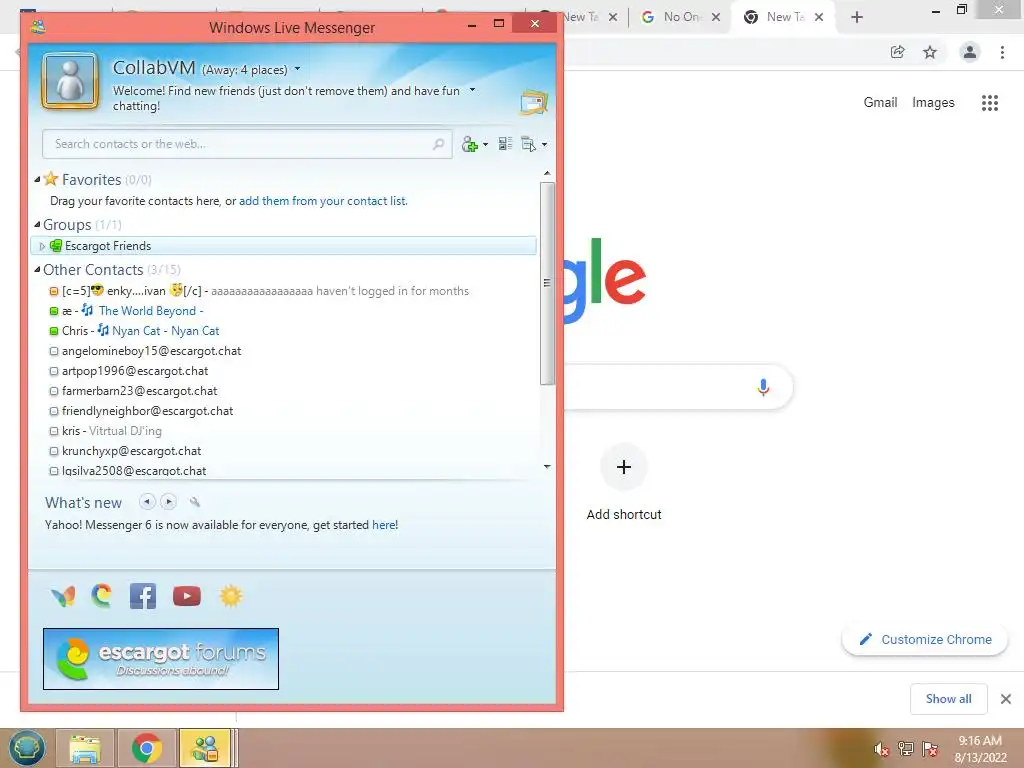The height and width of the screenshot is (768, 1024).
Task: Click the escargot forums banner
Action: [161, 659]
